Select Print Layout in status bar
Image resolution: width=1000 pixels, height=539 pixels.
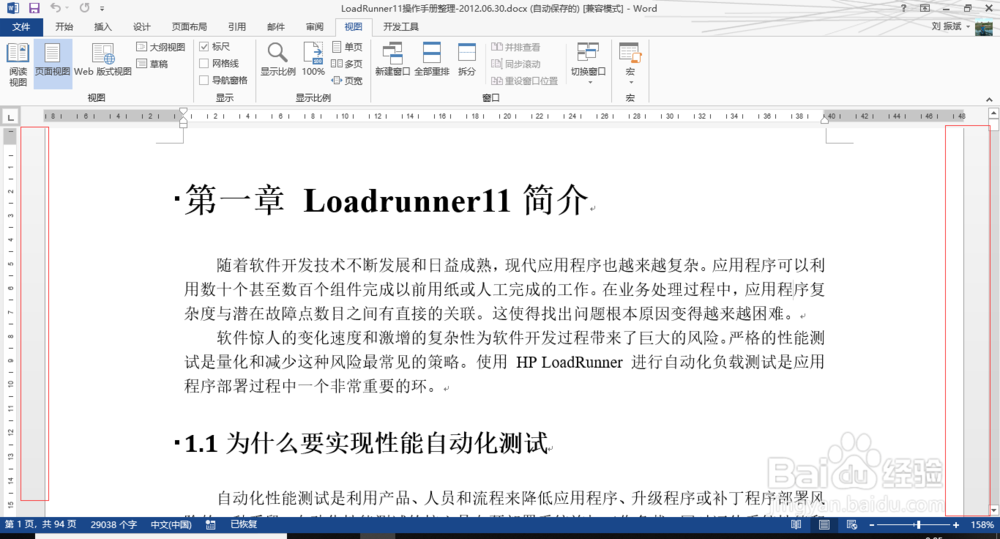pyautogui.click(x=824, y=524)
